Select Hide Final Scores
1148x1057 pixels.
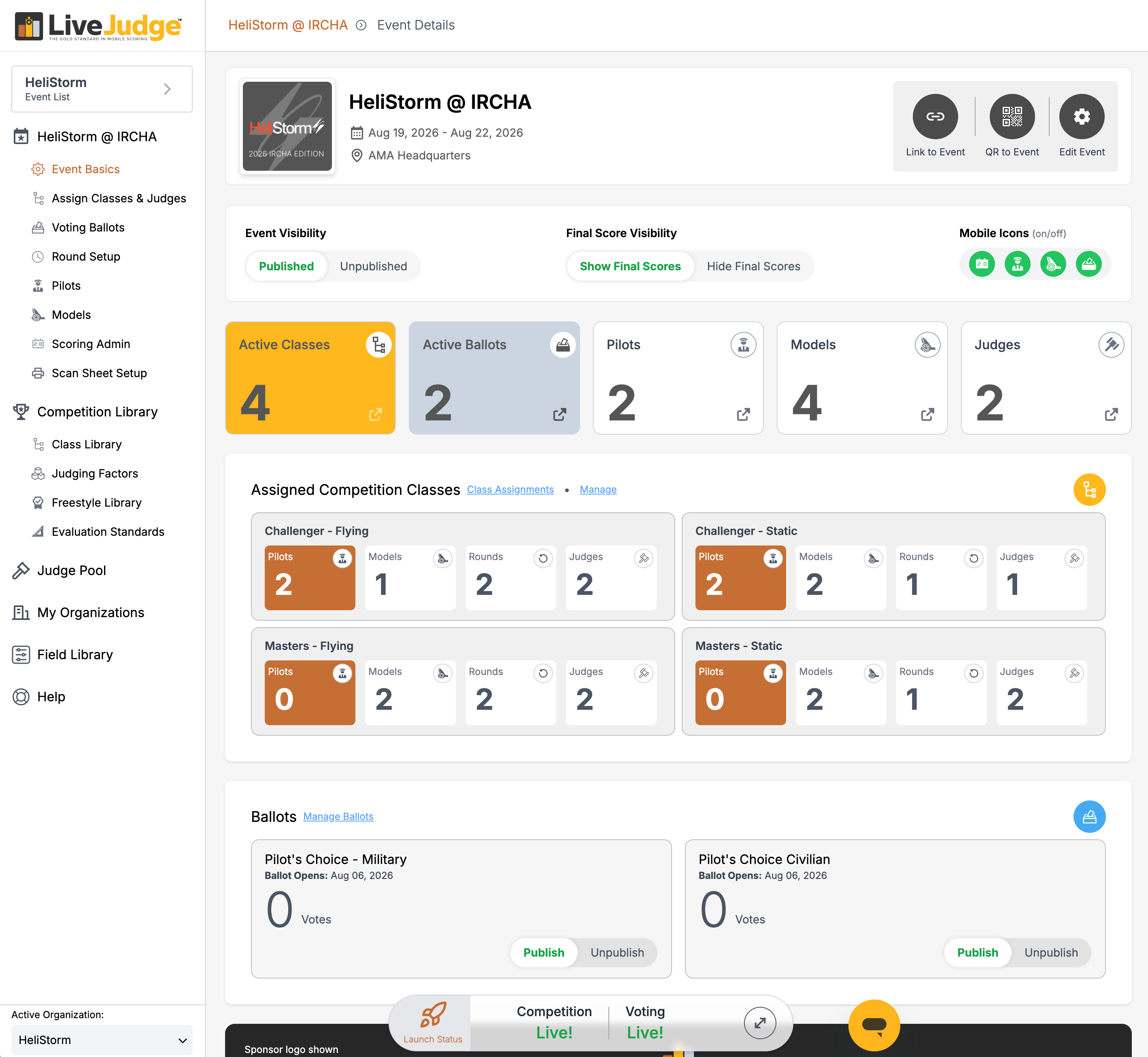coord(753,266)
